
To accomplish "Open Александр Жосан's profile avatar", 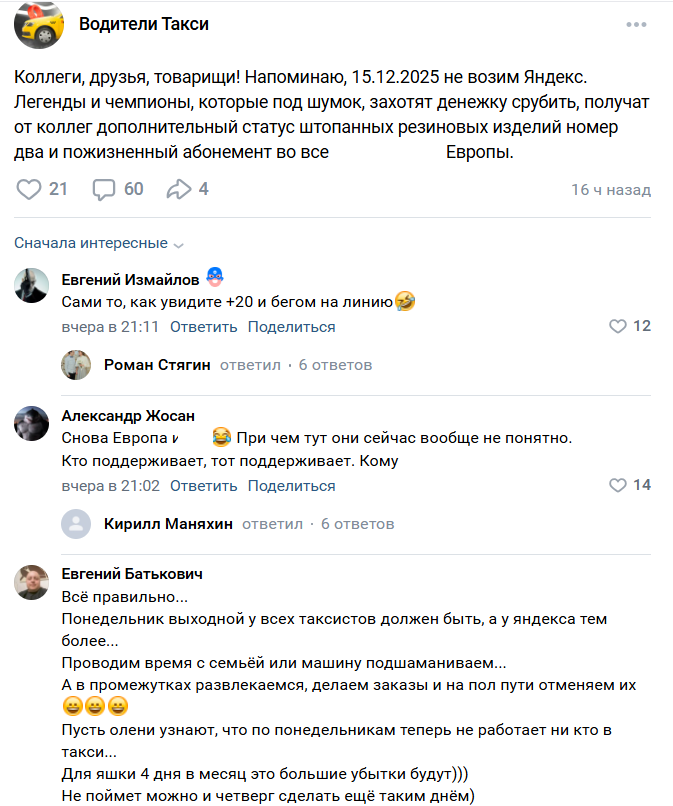I will [32, 423].
